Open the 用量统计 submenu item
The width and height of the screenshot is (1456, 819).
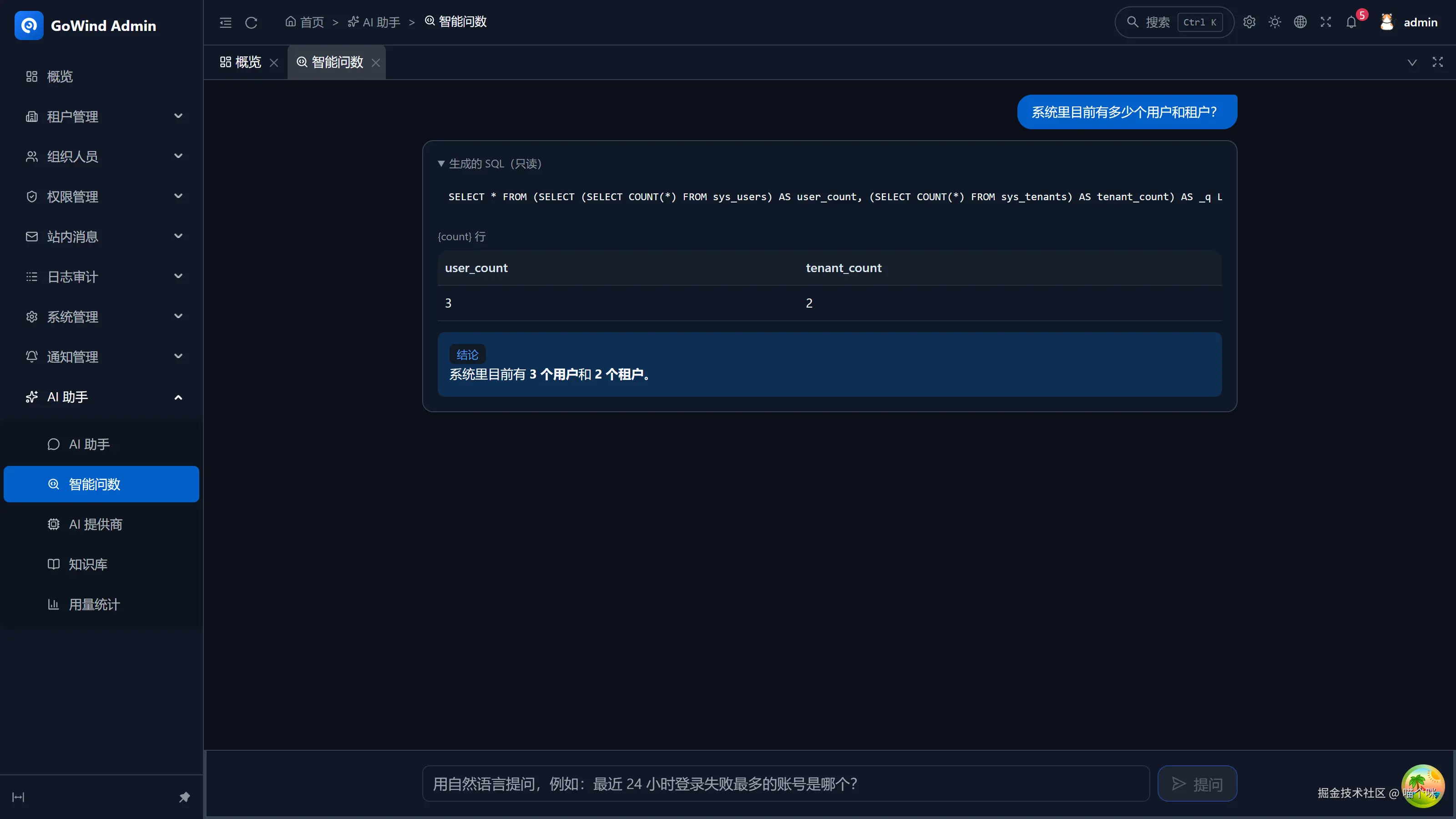pos(102,604)
